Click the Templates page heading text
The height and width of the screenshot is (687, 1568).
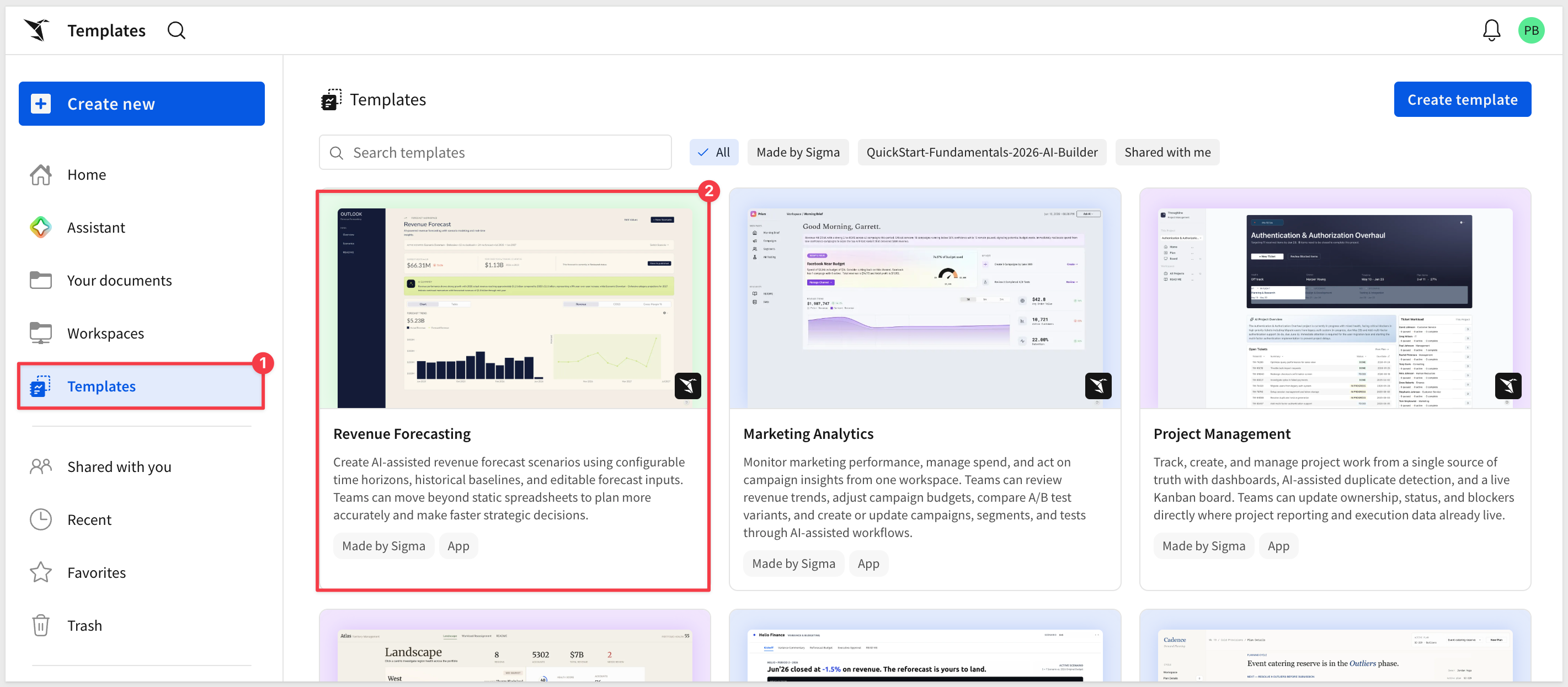(388, 99)
